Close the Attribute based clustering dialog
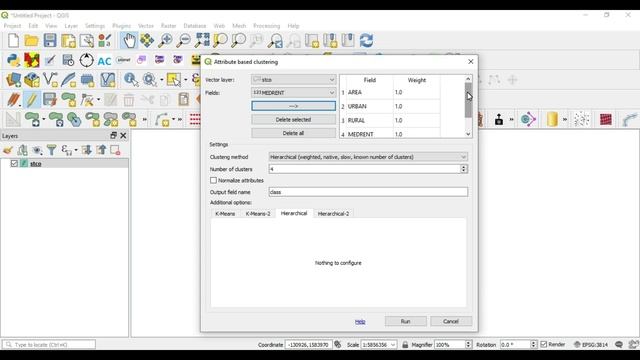640x360 pixels. pyautogui.click(x=471, y=62)
